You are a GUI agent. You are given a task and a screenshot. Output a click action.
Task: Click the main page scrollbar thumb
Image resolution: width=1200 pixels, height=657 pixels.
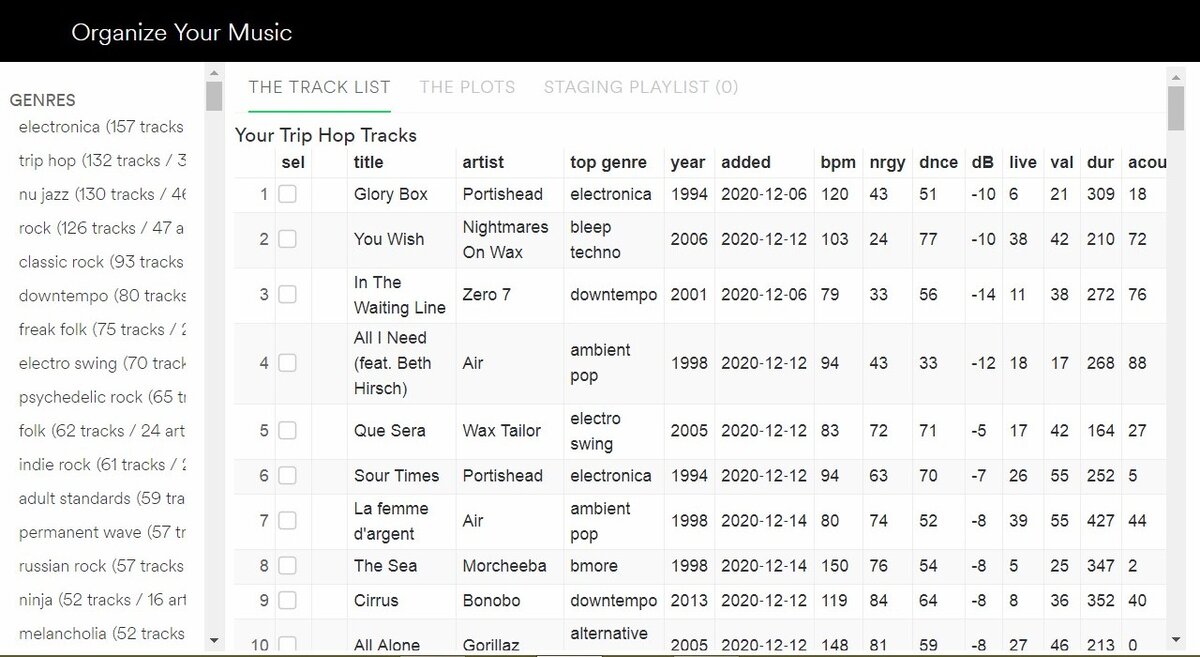[1176, 108]
